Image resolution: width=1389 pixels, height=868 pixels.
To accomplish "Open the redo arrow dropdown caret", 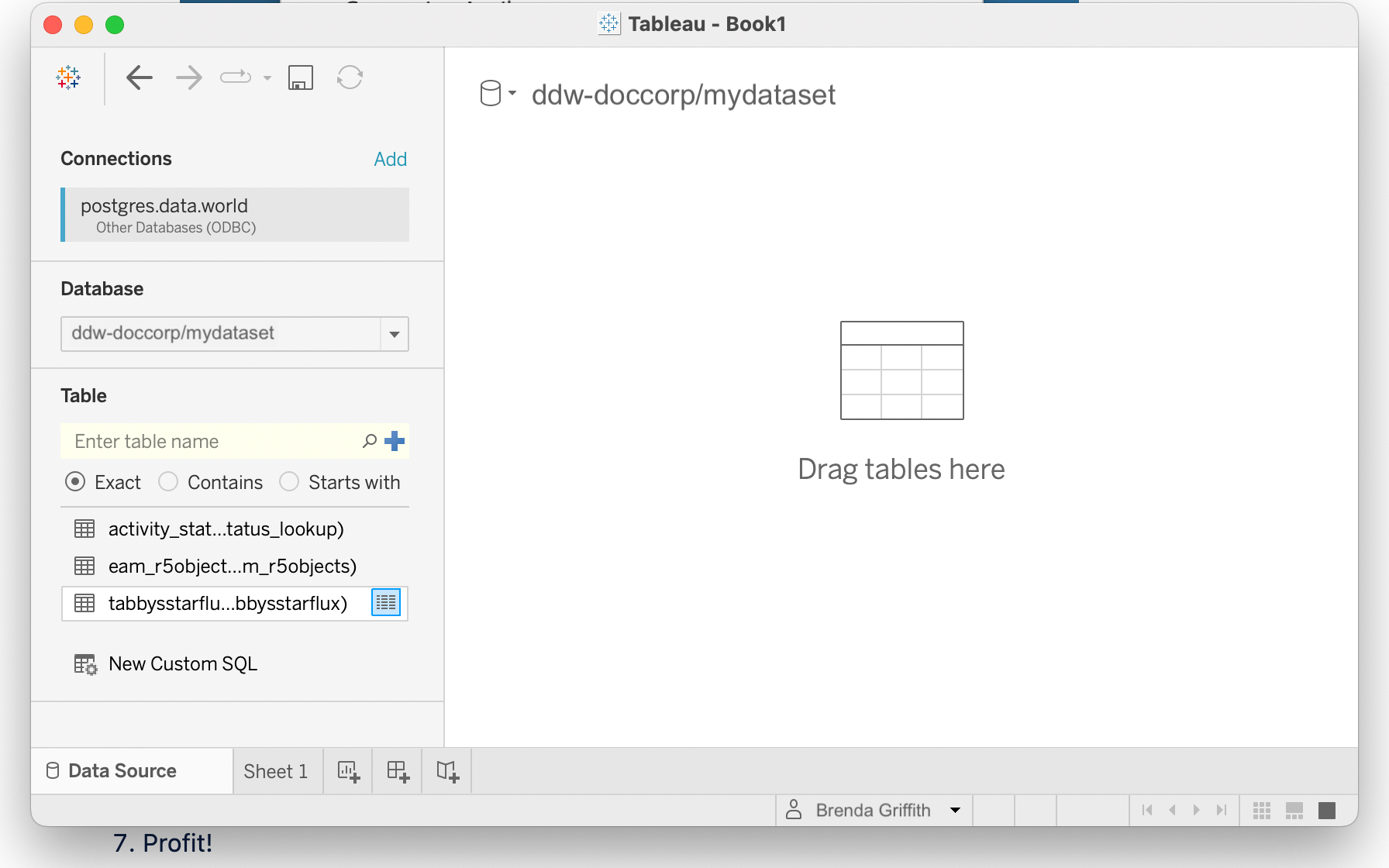I will point(267,78).
